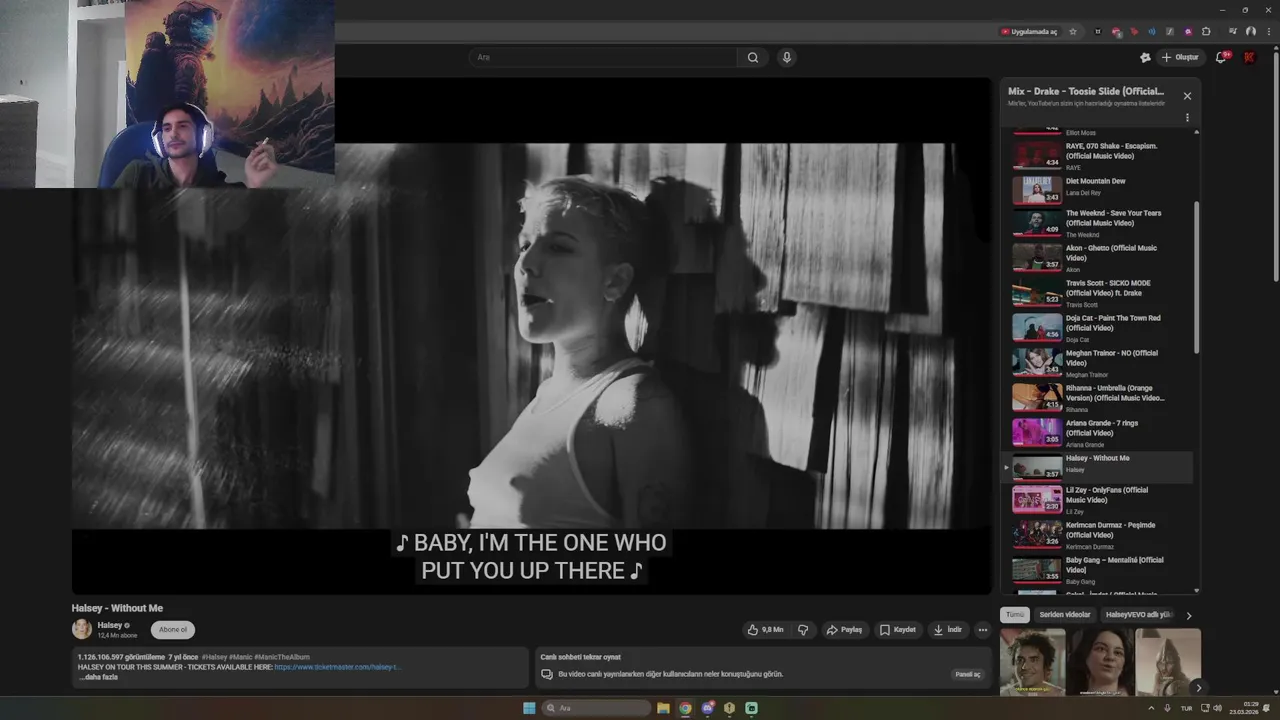1280x720 pixels.
Task: Click Halsey channel avatar
Action: tap(81, 629)
